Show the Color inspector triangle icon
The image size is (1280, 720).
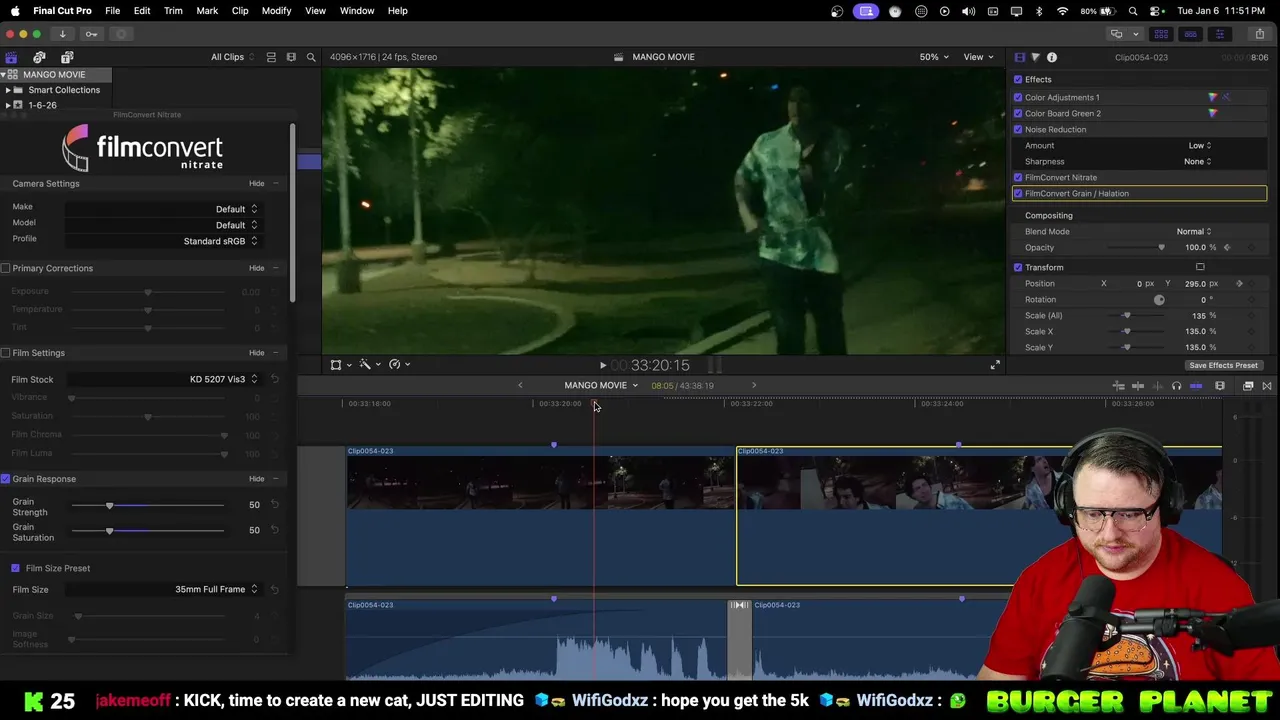tap(1035, 57)
